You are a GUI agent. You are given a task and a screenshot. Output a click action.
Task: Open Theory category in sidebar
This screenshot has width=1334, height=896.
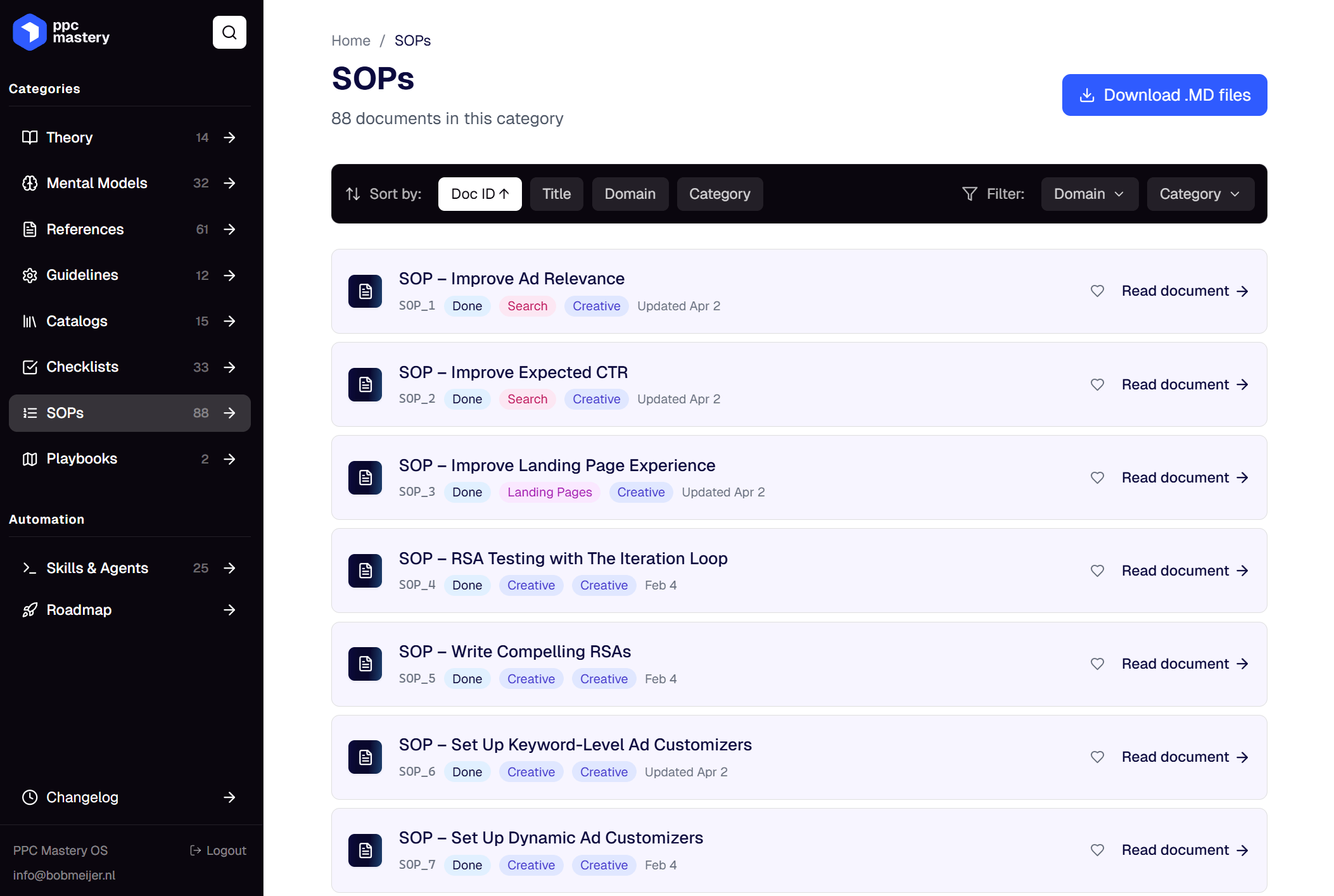(130, 137)
